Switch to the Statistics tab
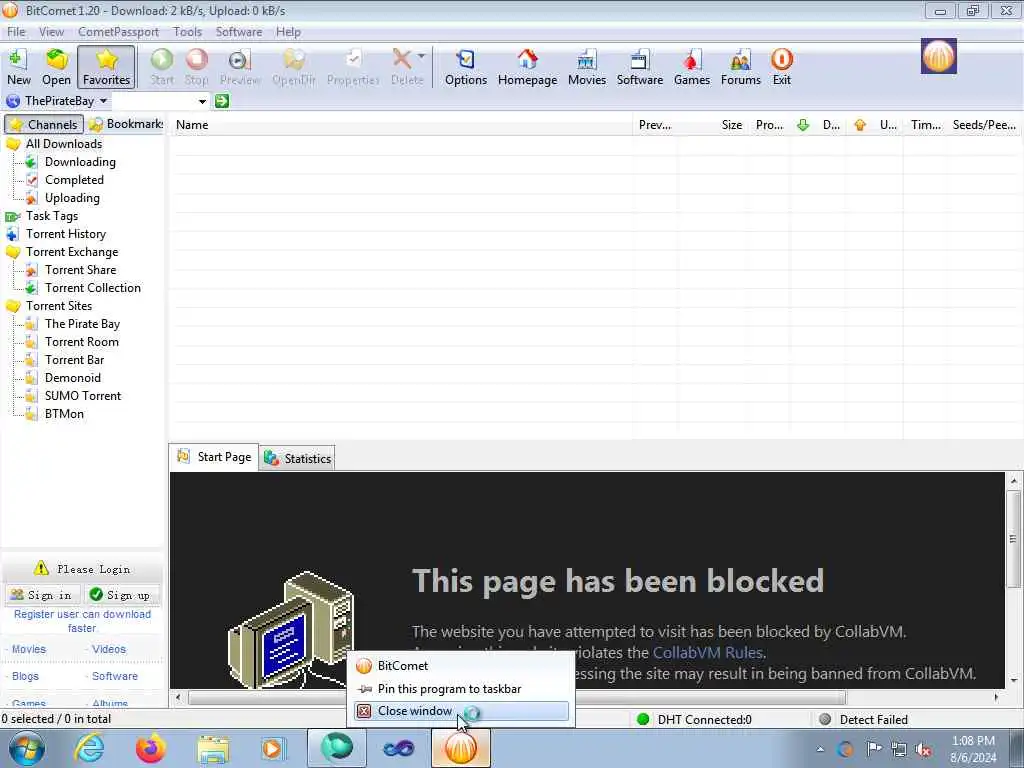 (298, 458)
